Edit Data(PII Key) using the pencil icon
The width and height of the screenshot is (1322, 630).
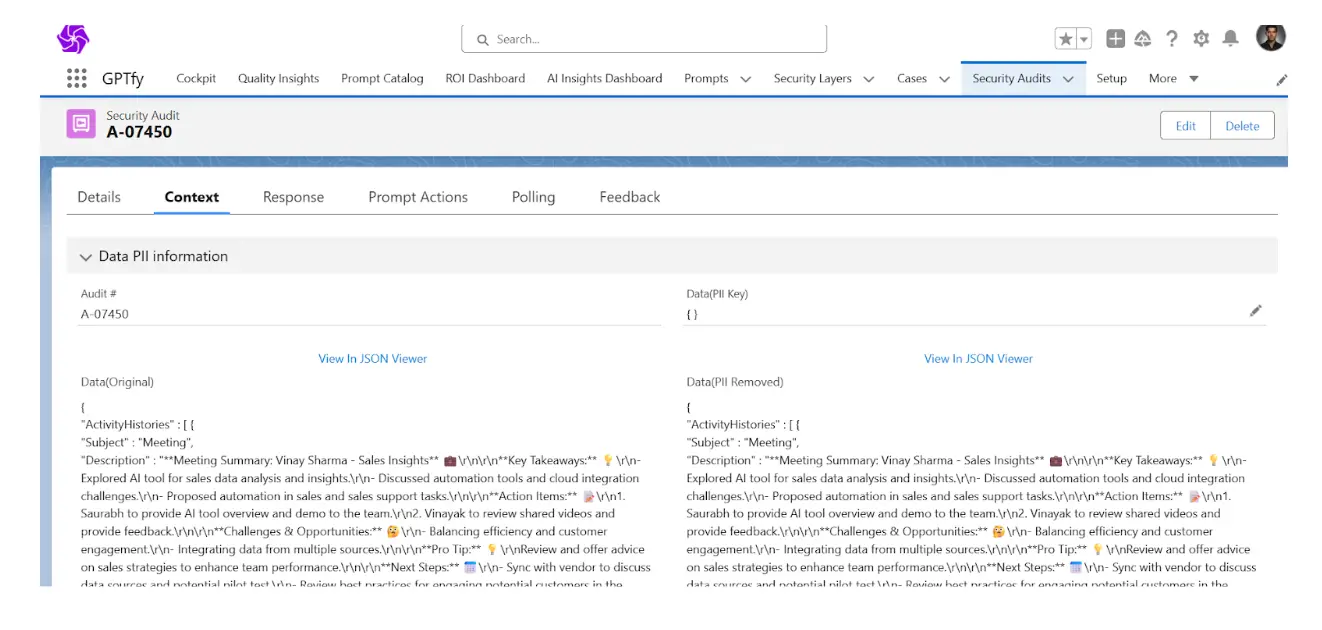click(x=1256, y=311)
